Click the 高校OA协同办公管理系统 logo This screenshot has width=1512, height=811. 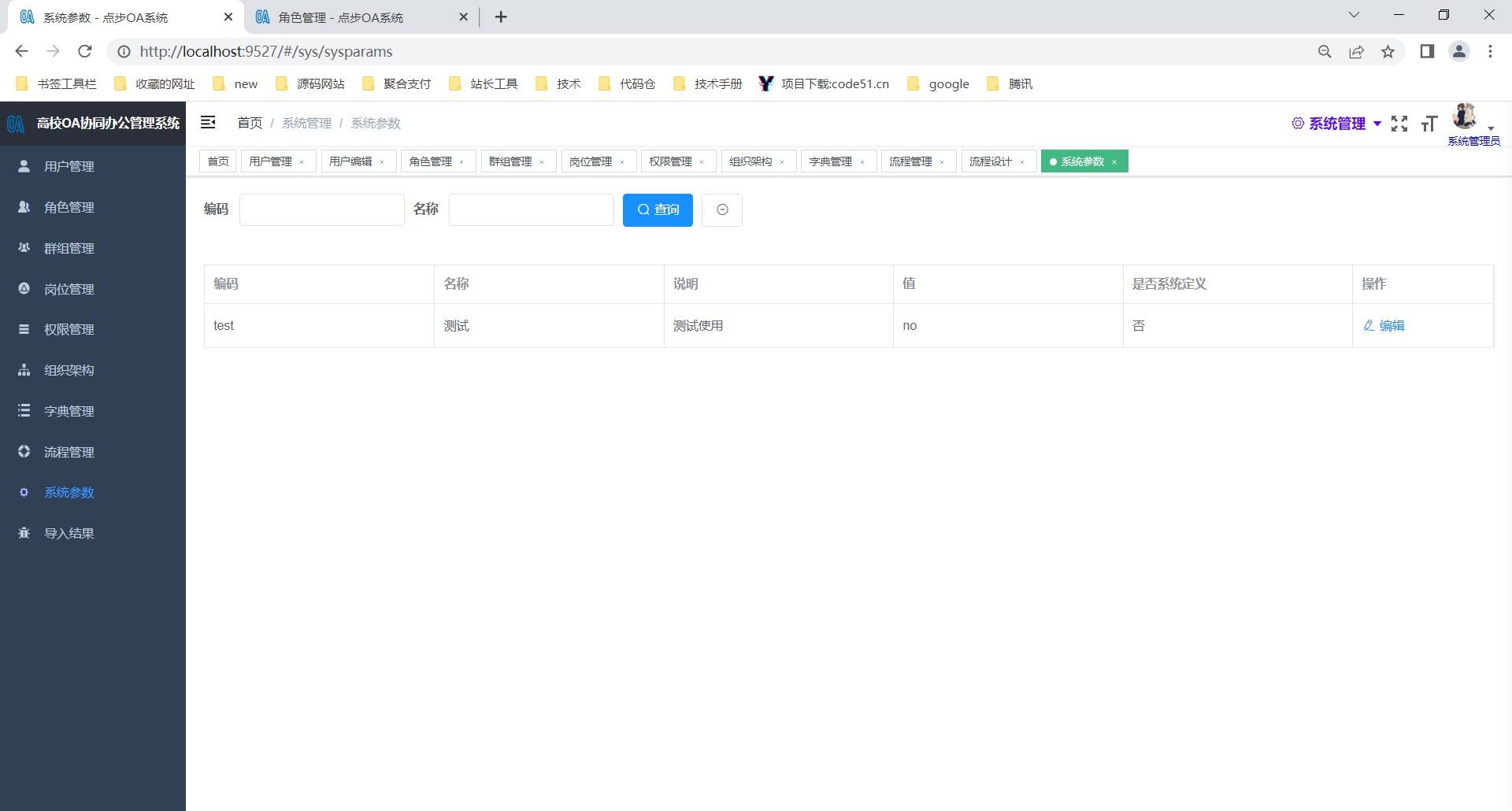(93, 123)
